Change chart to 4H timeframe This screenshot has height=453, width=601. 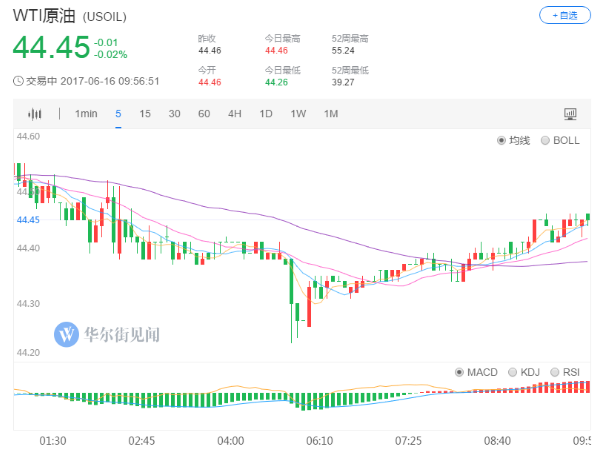(x=234, y=114)
